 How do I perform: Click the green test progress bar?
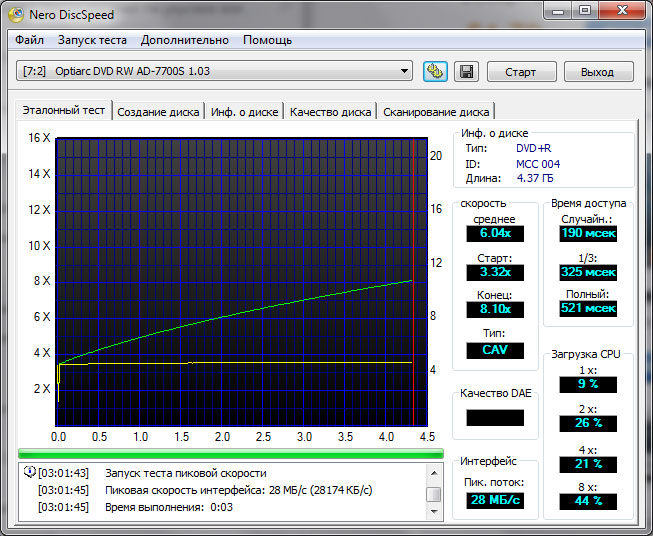coord(230,454)
